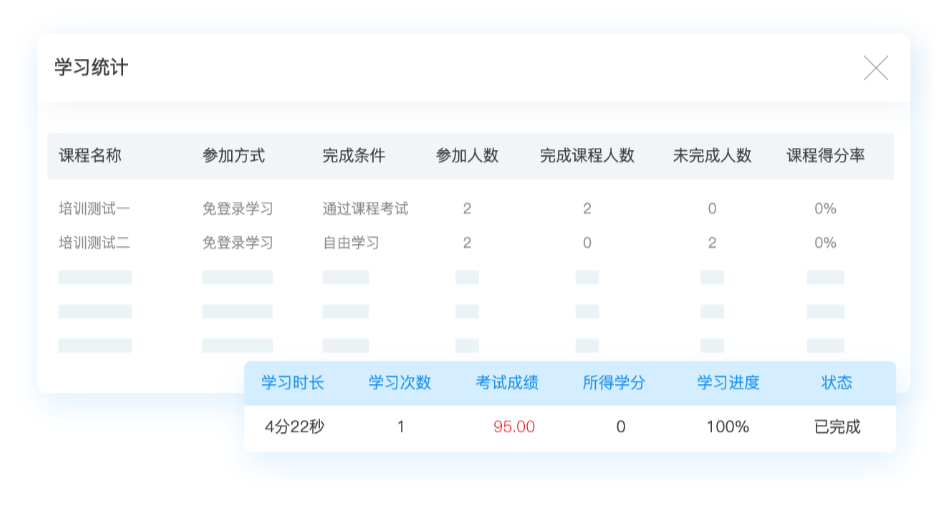Click the red 95.00 exam score
The width and height of the screenshot is (938, 507).
click(514, 427)
